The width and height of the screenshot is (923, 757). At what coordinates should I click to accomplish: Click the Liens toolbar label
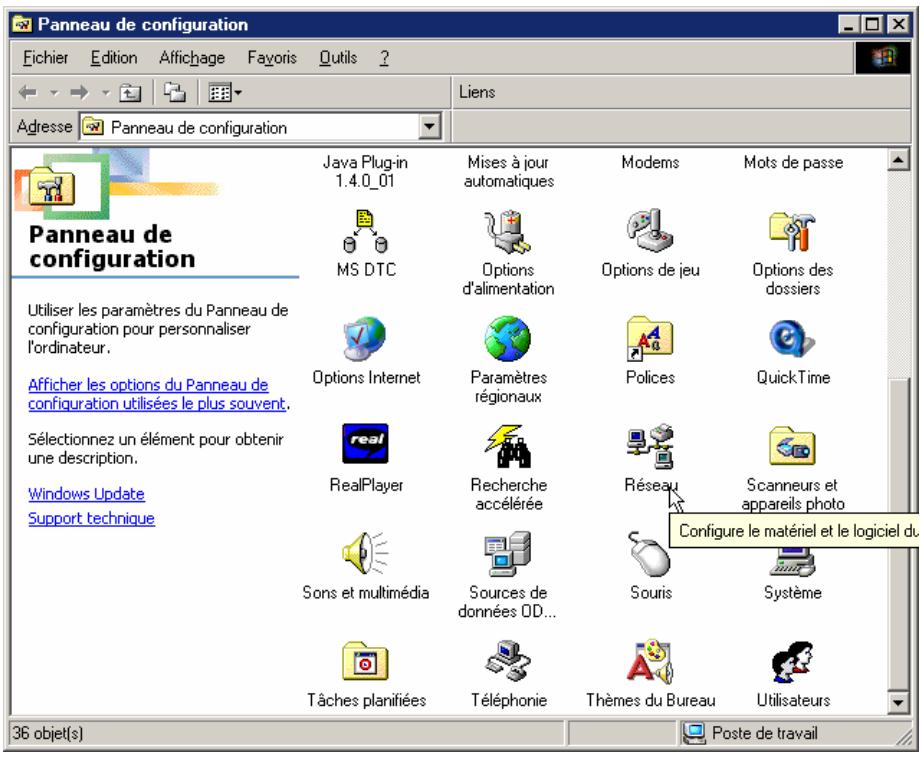click(477, 92)
